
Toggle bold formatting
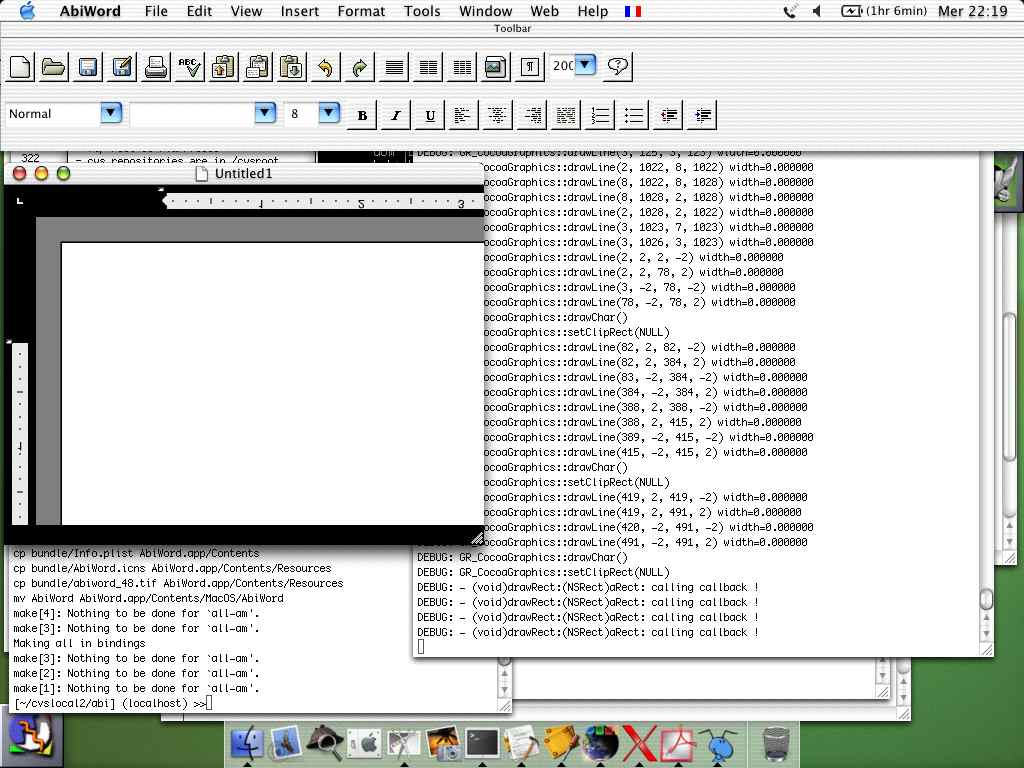362,116
